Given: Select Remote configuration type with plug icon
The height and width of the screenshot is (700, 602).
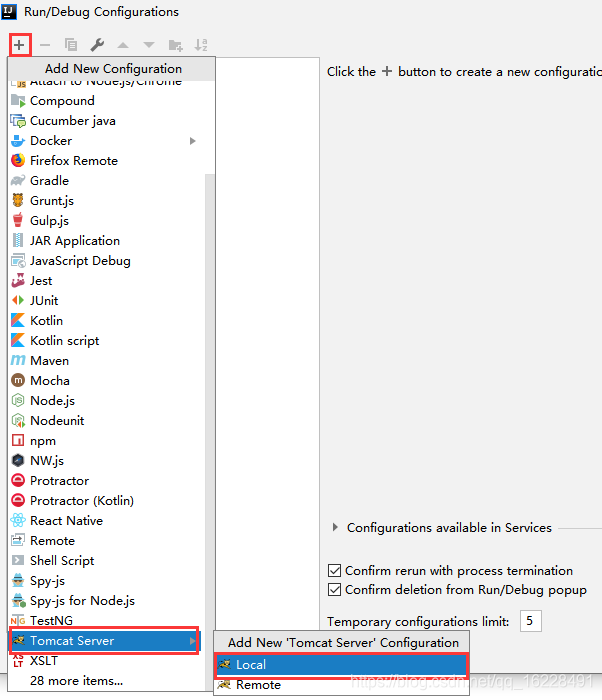Looking at the screenshot, I should (107, 541).
